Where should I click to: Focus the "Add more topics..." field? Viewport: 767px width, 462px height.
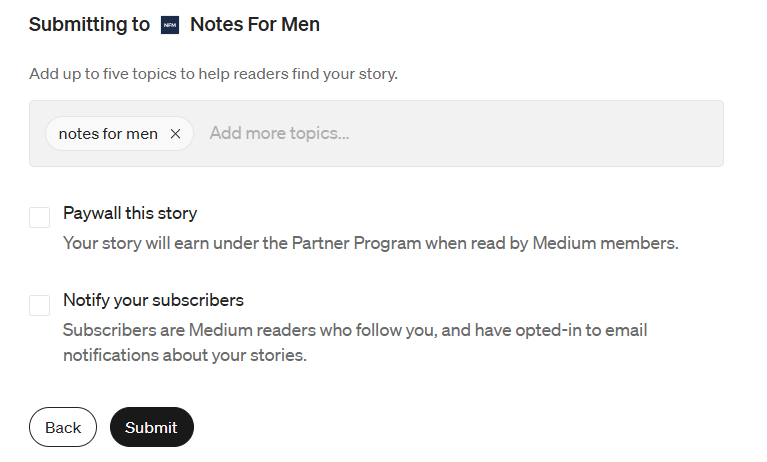pyautogui.click(x=279, y=133)
